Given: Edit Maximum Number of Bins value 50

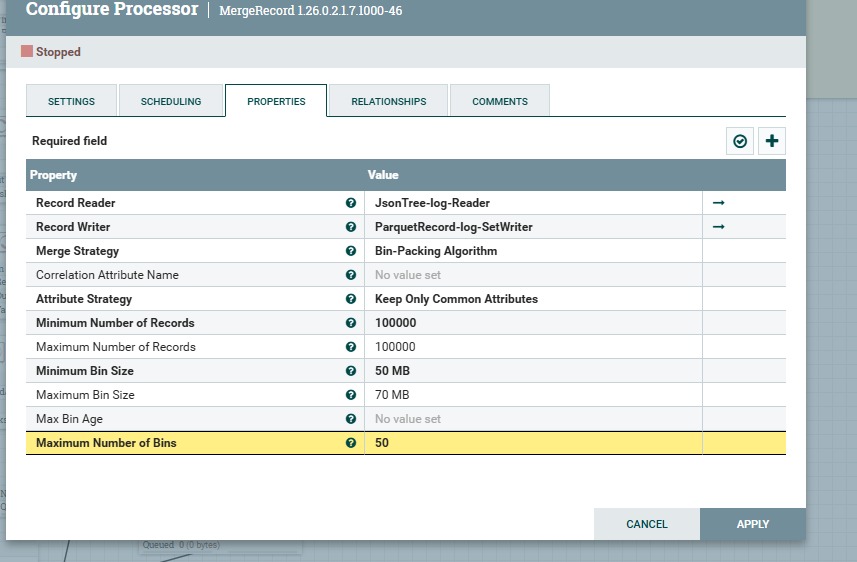Looking at the screenshot, I should (533, 443).
